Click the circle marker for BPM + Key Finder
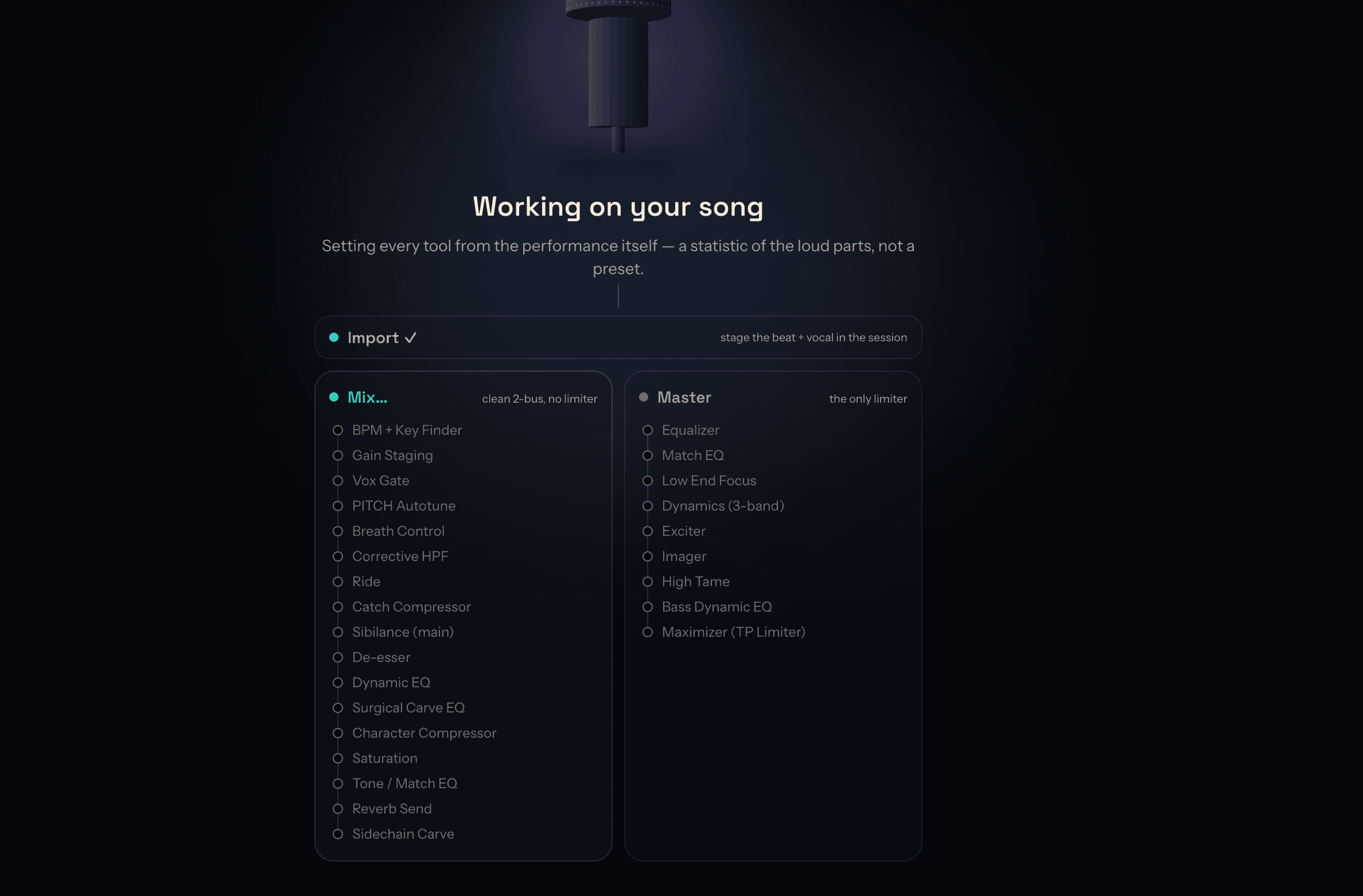Screen dimensions: 1363x896 tap(338, 430)
